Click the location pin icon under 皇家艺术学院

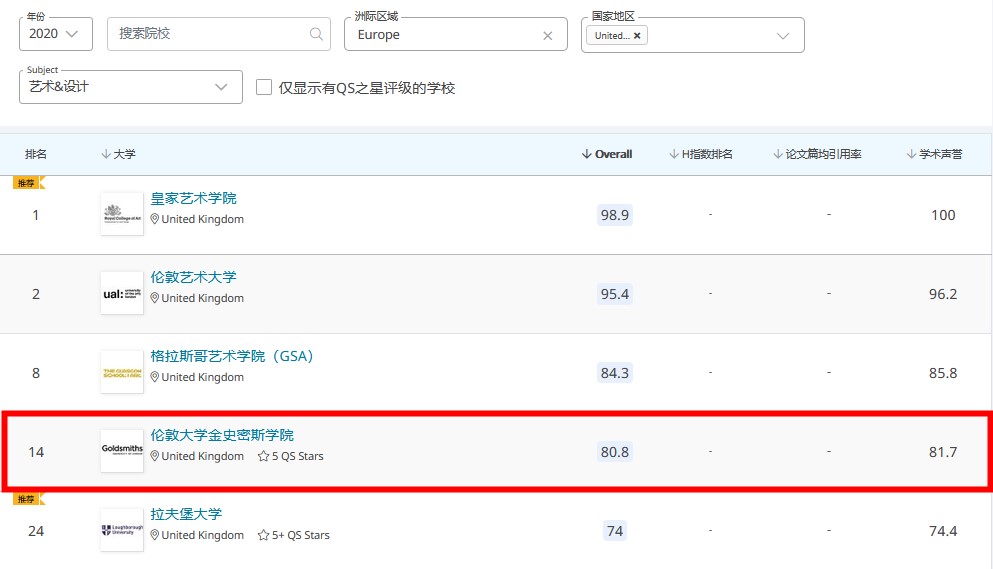(x=155, y=219)
